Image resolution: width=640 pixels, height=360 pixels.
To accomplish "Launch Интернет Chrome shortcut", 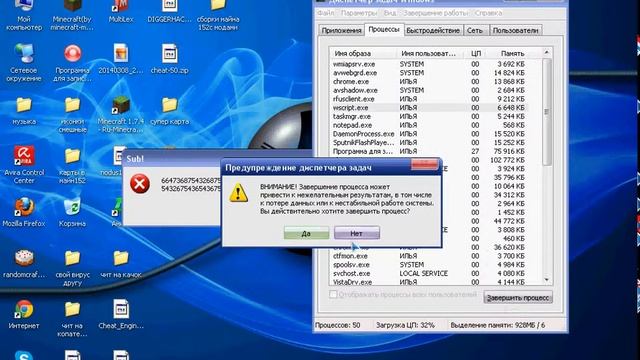I will 24,315.
